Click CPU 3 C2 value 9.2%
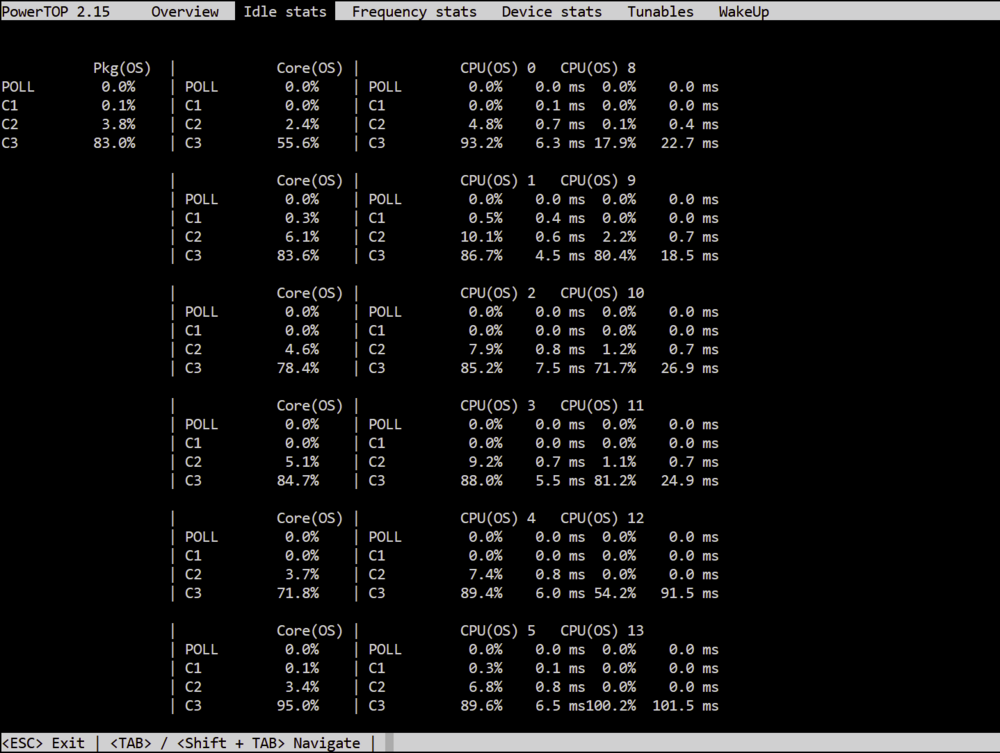This screenshot has height=753, width=1000. [x=485, y=462]
